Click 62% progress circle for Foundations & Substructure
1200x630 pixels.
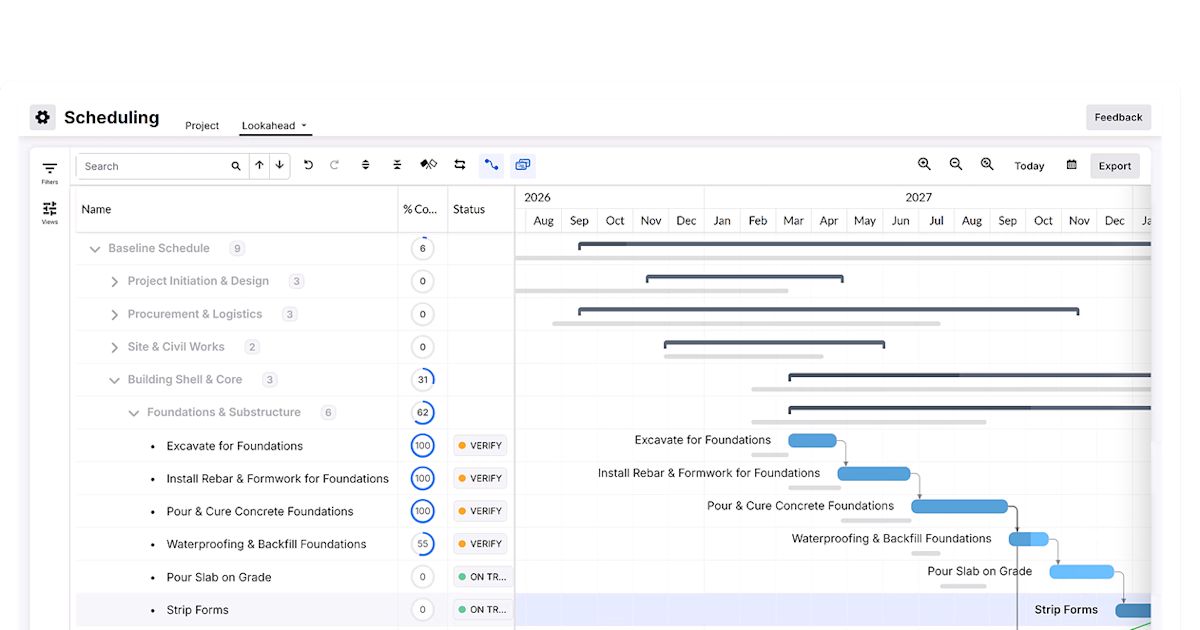coord(423,413)
